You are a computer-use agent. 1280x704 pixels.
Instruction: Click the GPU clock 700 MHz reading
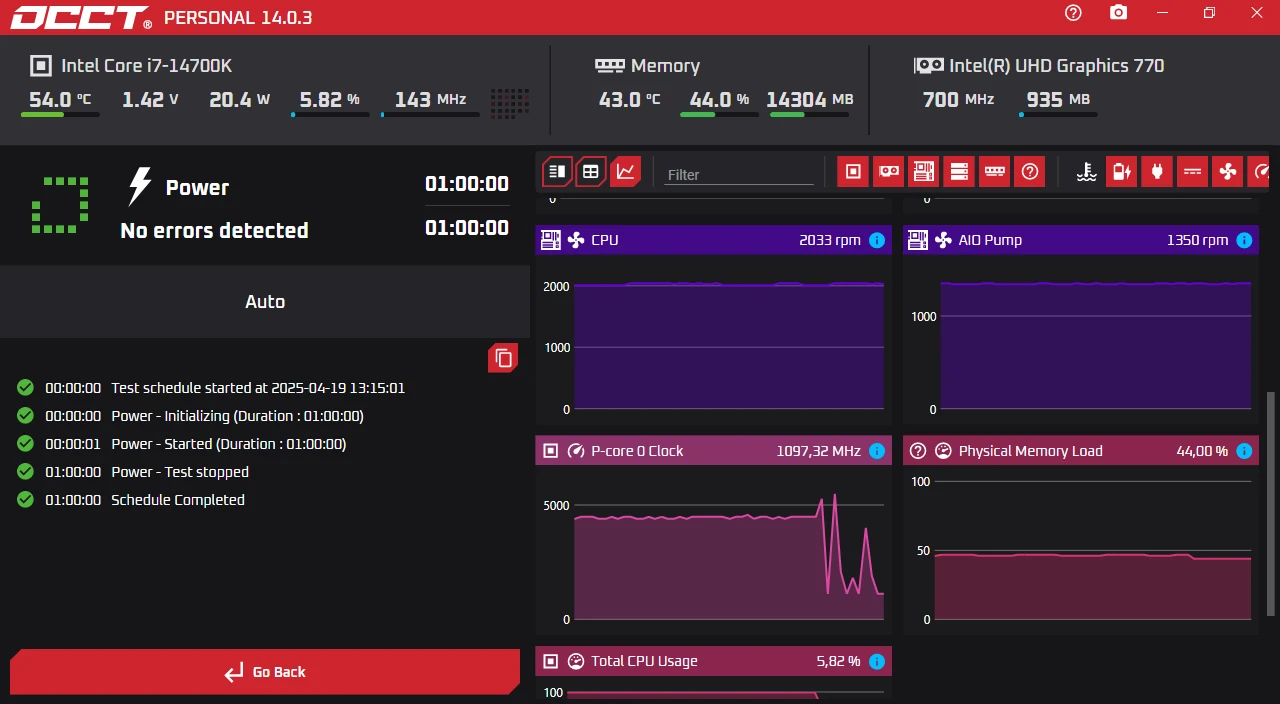click(958, 99)
